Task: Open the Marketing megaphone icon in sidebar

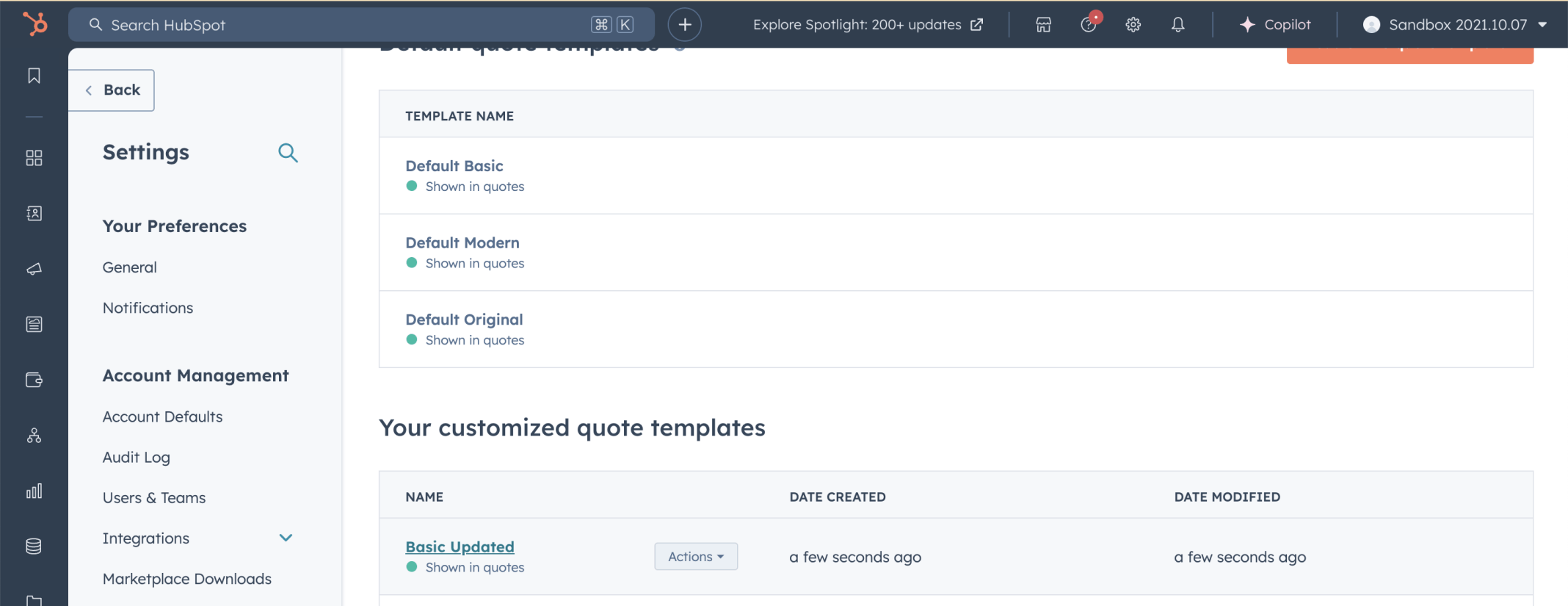Action: [x=34, y=269]
